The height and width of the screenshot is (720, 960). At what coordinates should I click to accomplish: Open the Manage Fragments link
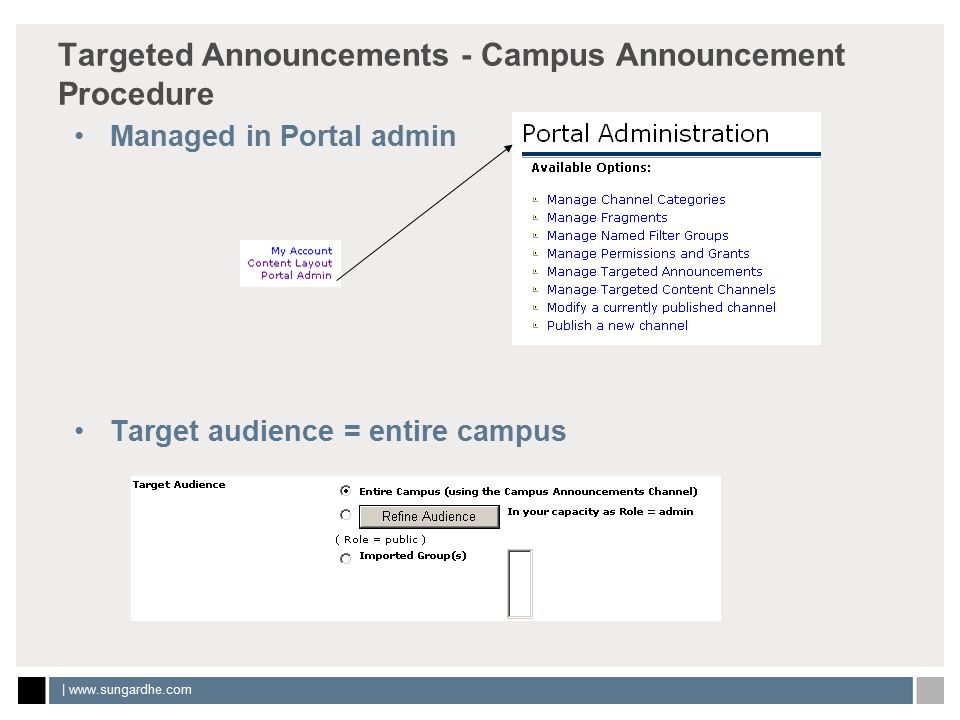(607, 217)
